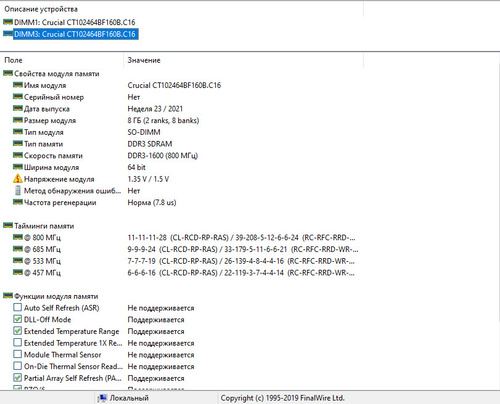
Task: Click memory icon next to Ширина модуля
Action: 18,167
